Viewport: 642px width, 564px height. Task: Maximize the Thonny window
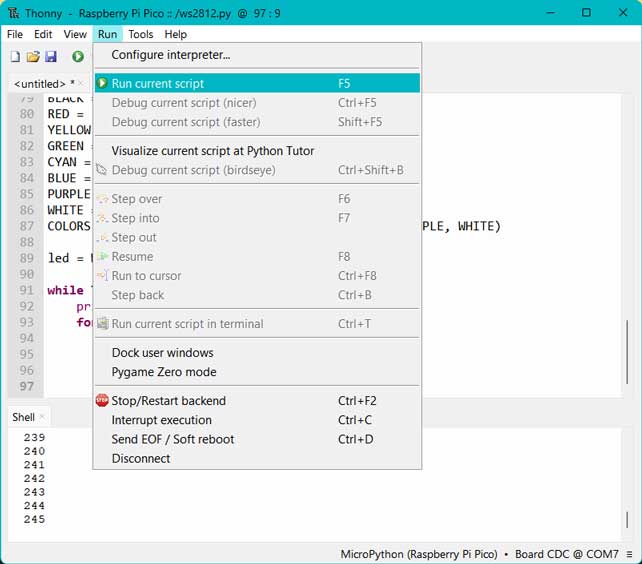[x=586, y=13]
